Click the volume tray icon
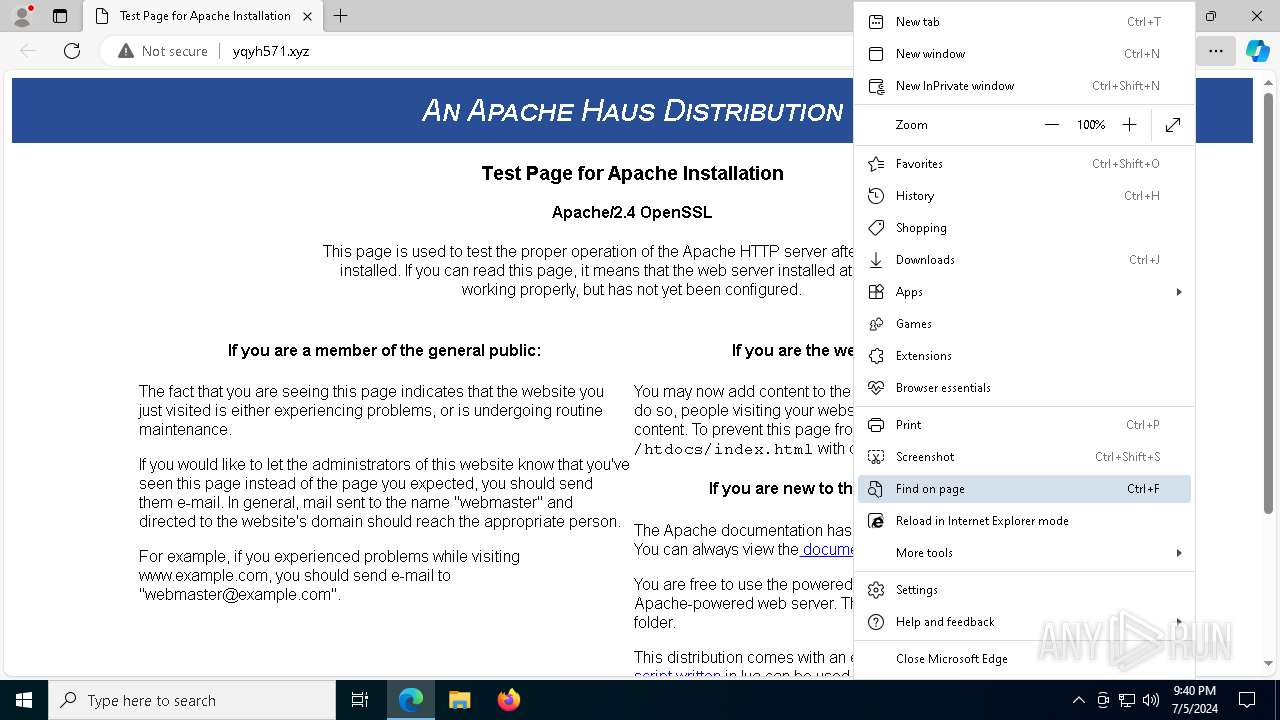Viewport: 1280px width, 720px height. [1150, 700]
